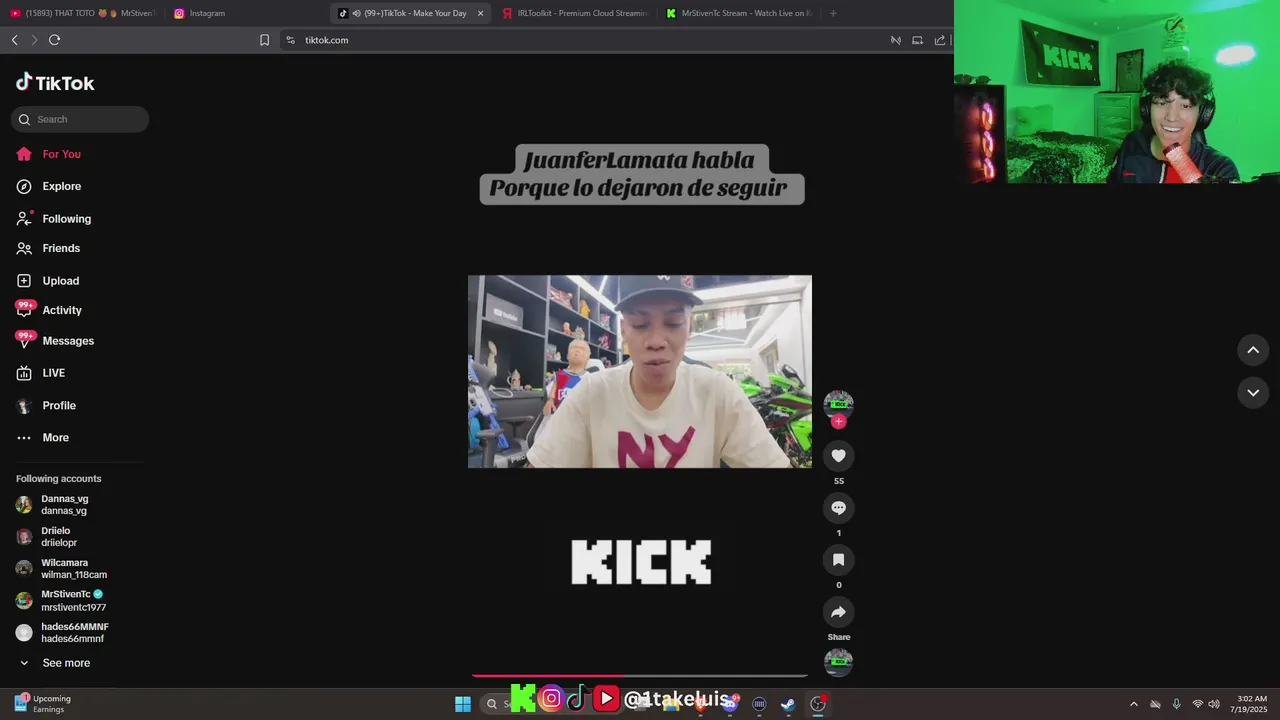The width and height of the screenshot is (1280, 720).
Task: Open Wi-Fi network settings
Action: click(x=1197, y=704)
